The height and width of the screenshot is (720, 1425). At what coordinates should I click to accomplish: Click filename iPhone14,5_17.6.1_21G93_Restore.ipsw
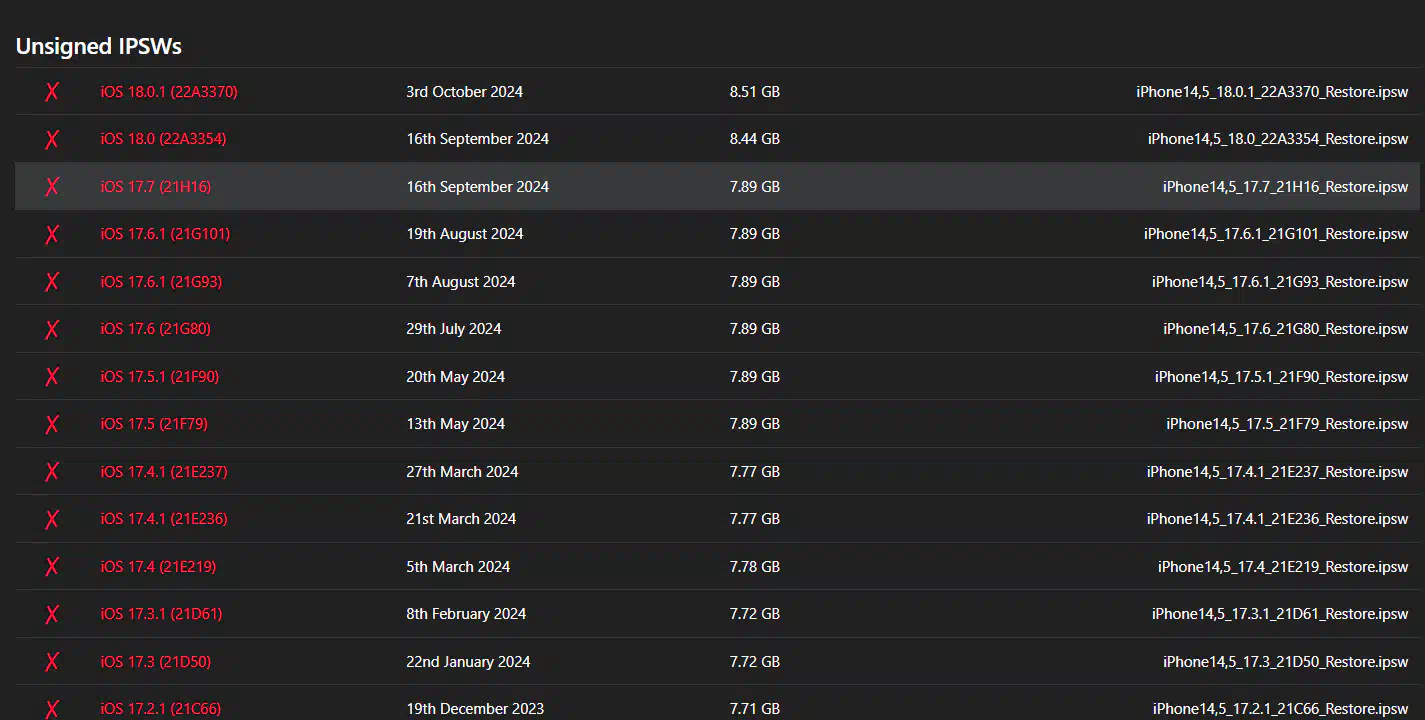coord(1280,282)
